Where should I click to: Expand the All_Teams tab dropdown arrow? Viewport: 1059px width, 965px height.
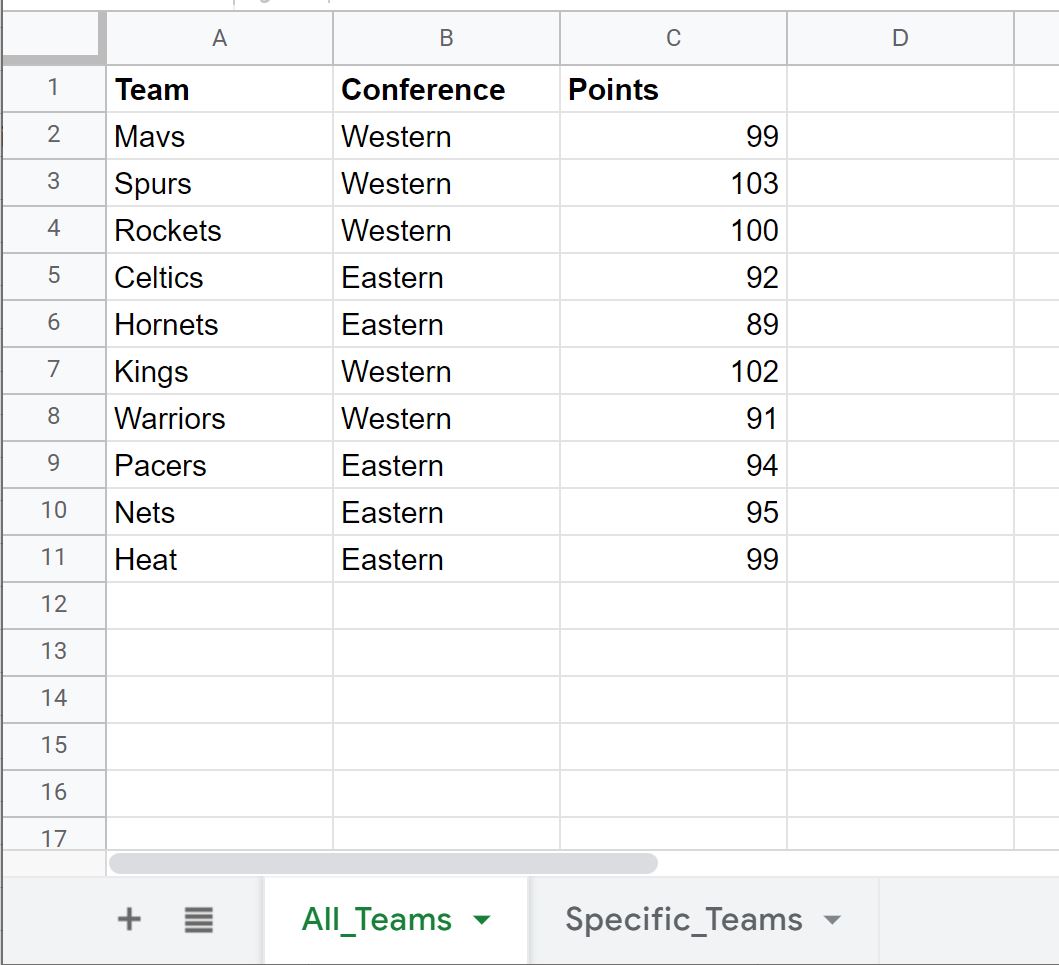pos(482,920)
